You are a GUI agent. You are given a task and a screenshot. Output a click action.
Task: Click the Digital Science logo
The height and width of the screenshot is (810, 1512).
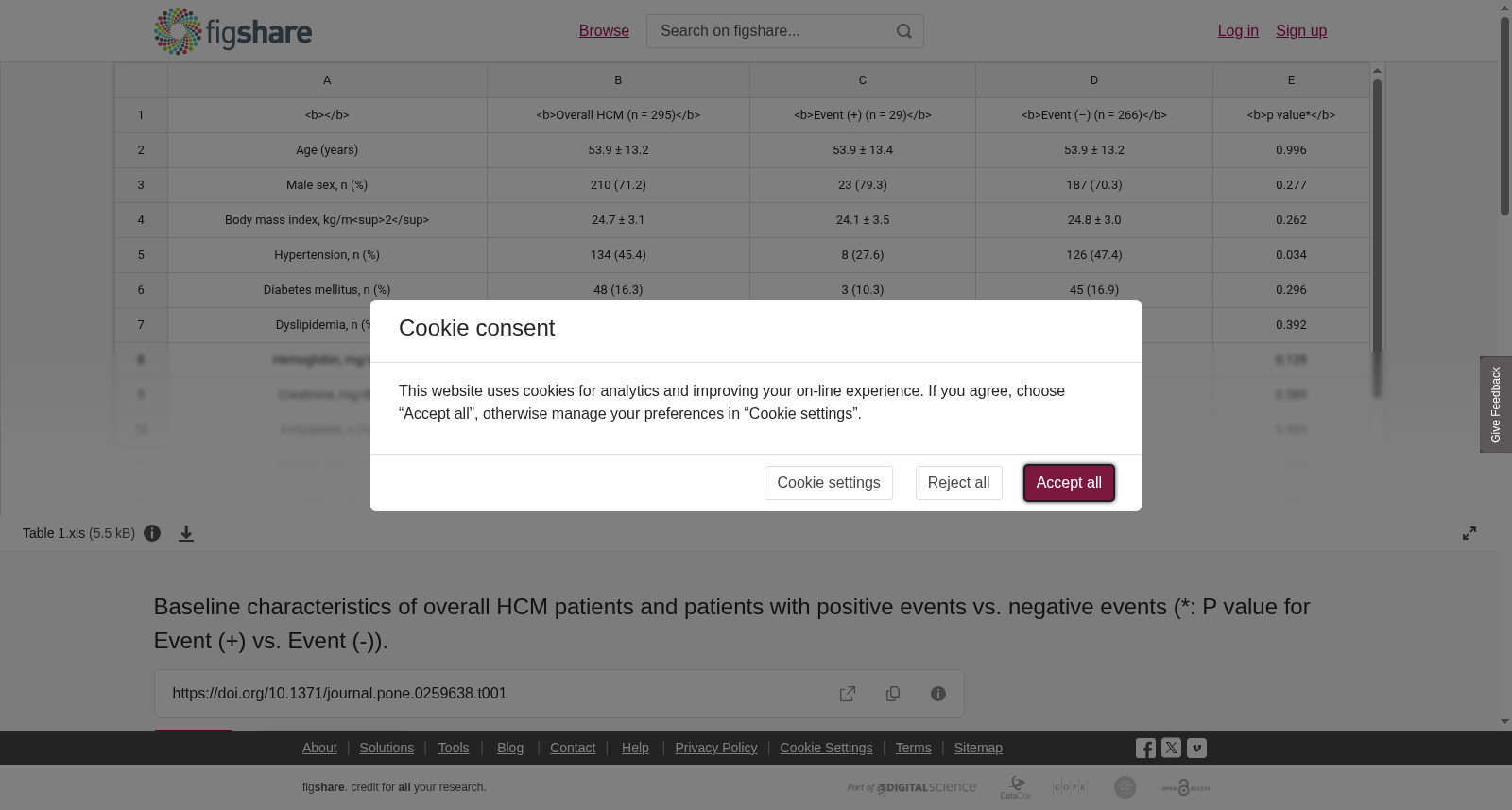912,787
